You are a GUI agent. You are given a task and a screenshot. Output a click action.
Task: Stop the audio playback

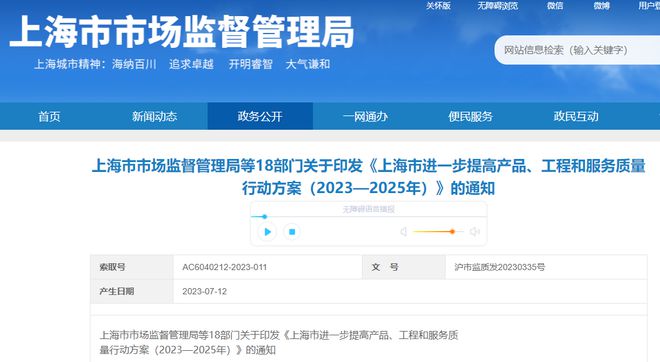(292, 232)
